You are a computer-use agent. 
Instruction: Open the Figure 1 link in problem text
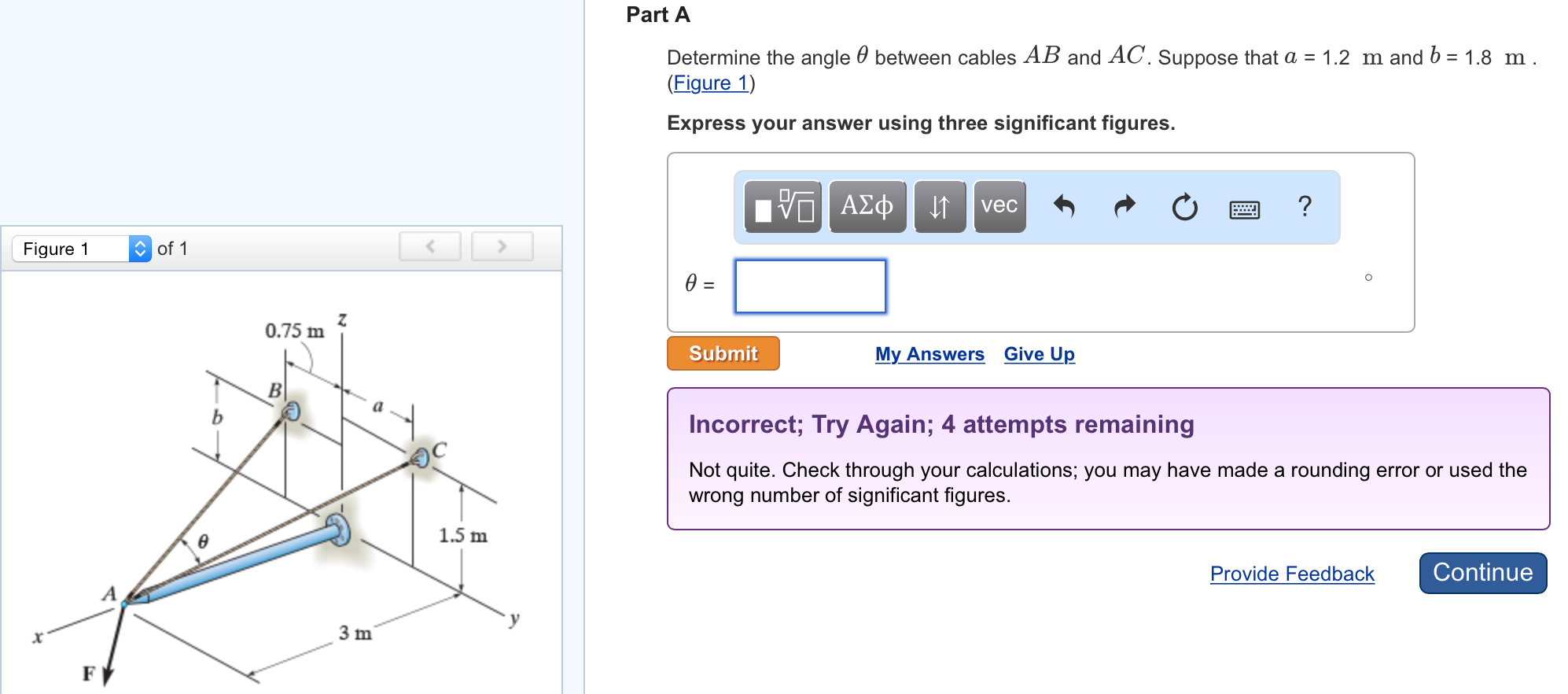click(709, 83)
